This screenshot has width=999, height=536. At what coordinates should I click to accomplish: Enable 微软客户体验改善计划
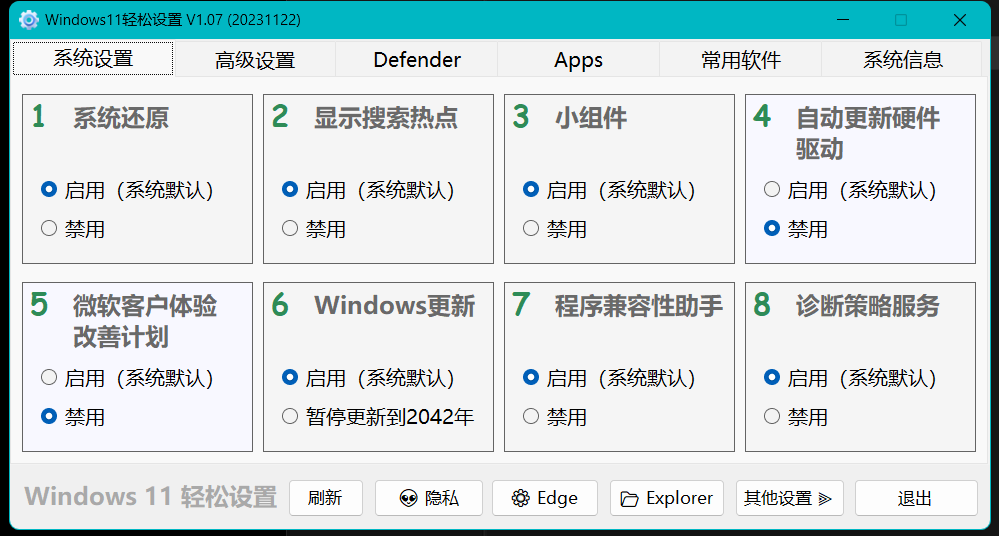[127, 378]
